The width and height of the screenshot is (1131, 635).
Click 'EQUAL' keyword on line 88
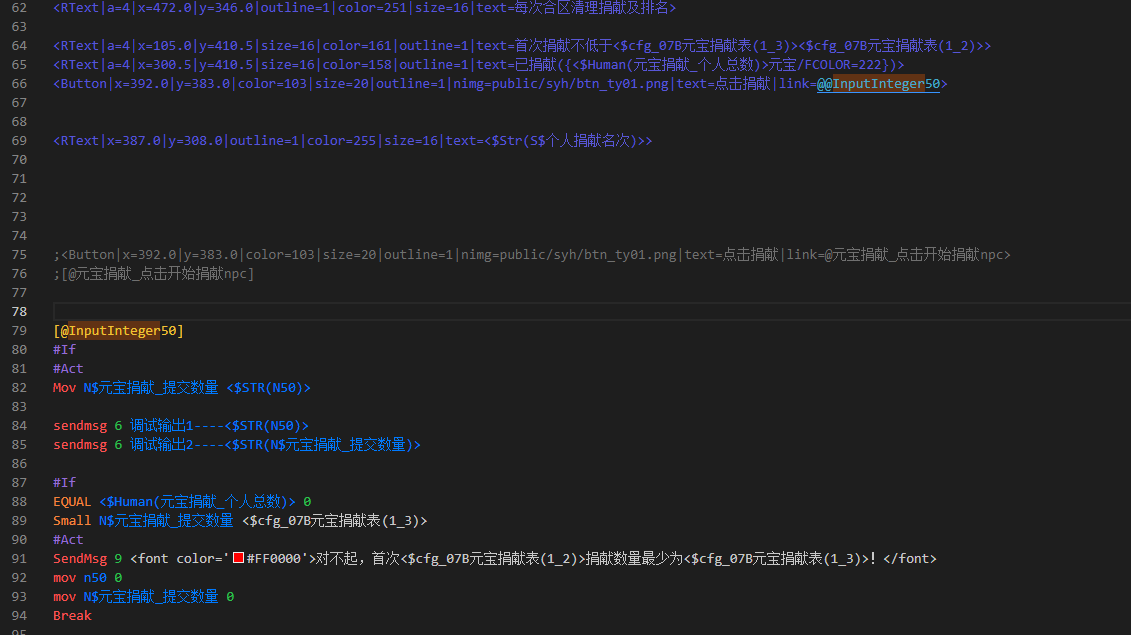click(x=72, y=502)
